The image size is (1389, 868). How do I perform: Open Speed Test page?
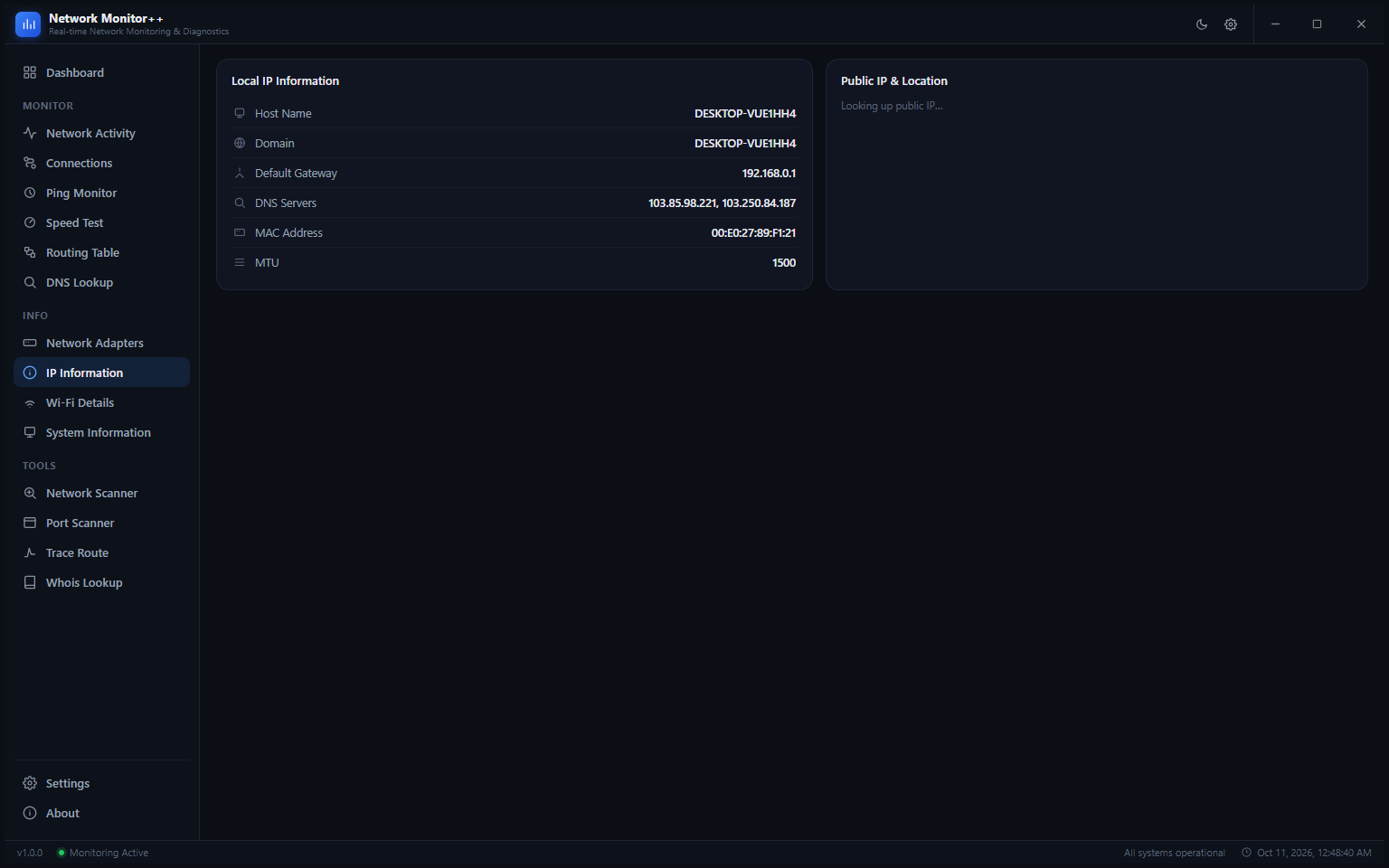coord(101,222)
